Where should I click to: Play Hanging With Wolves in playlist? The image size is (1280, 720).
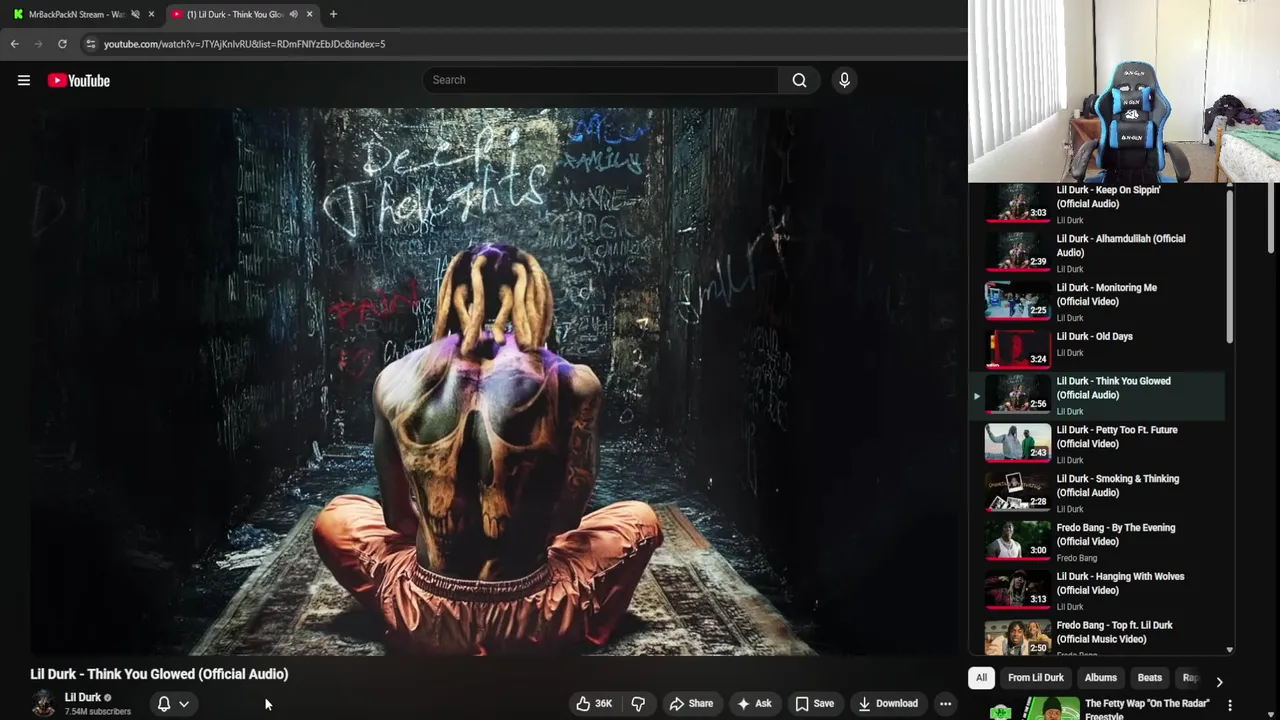(1098, 591)
